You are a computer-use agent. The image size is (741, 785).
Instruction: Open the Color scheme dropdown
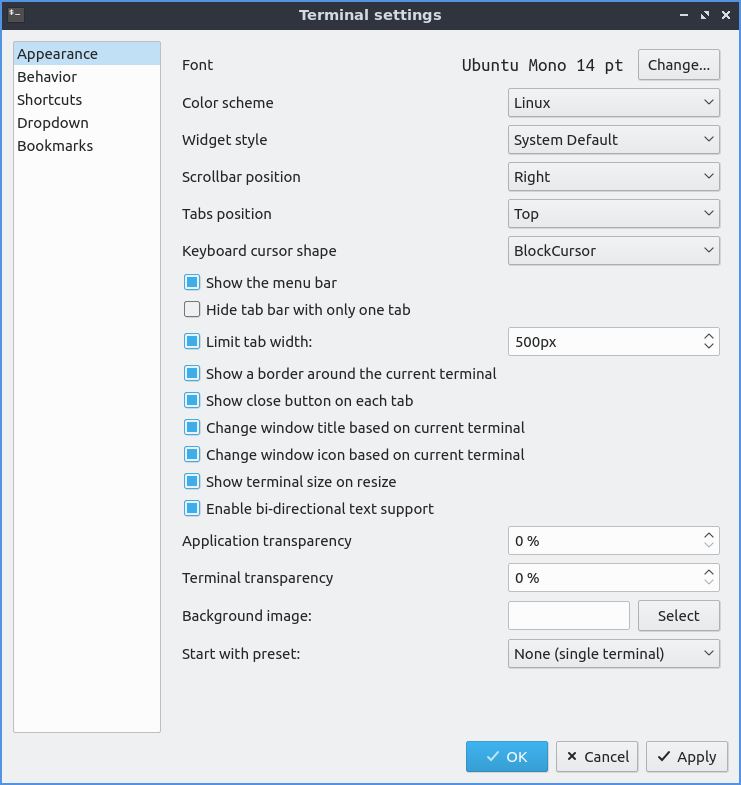pos(613,103)
